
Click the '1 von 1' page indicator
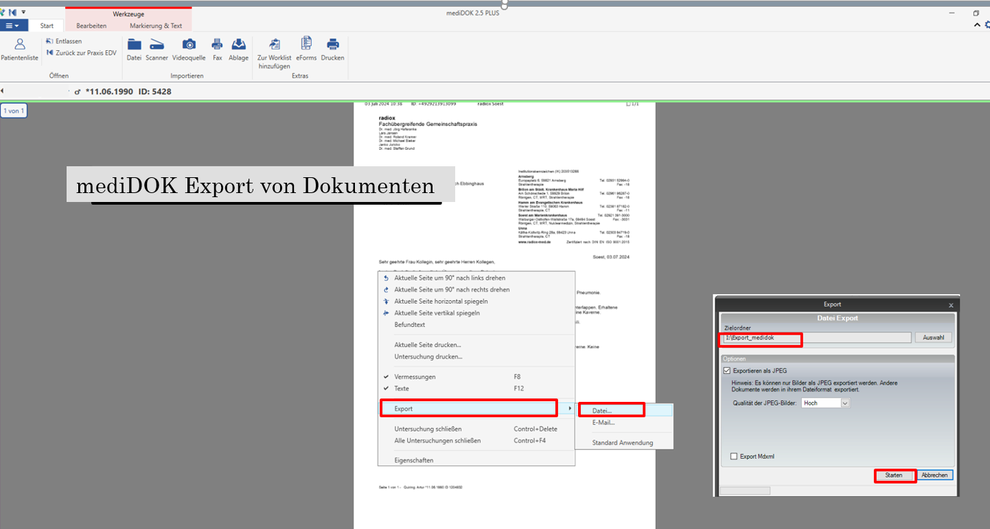[14, 111]
